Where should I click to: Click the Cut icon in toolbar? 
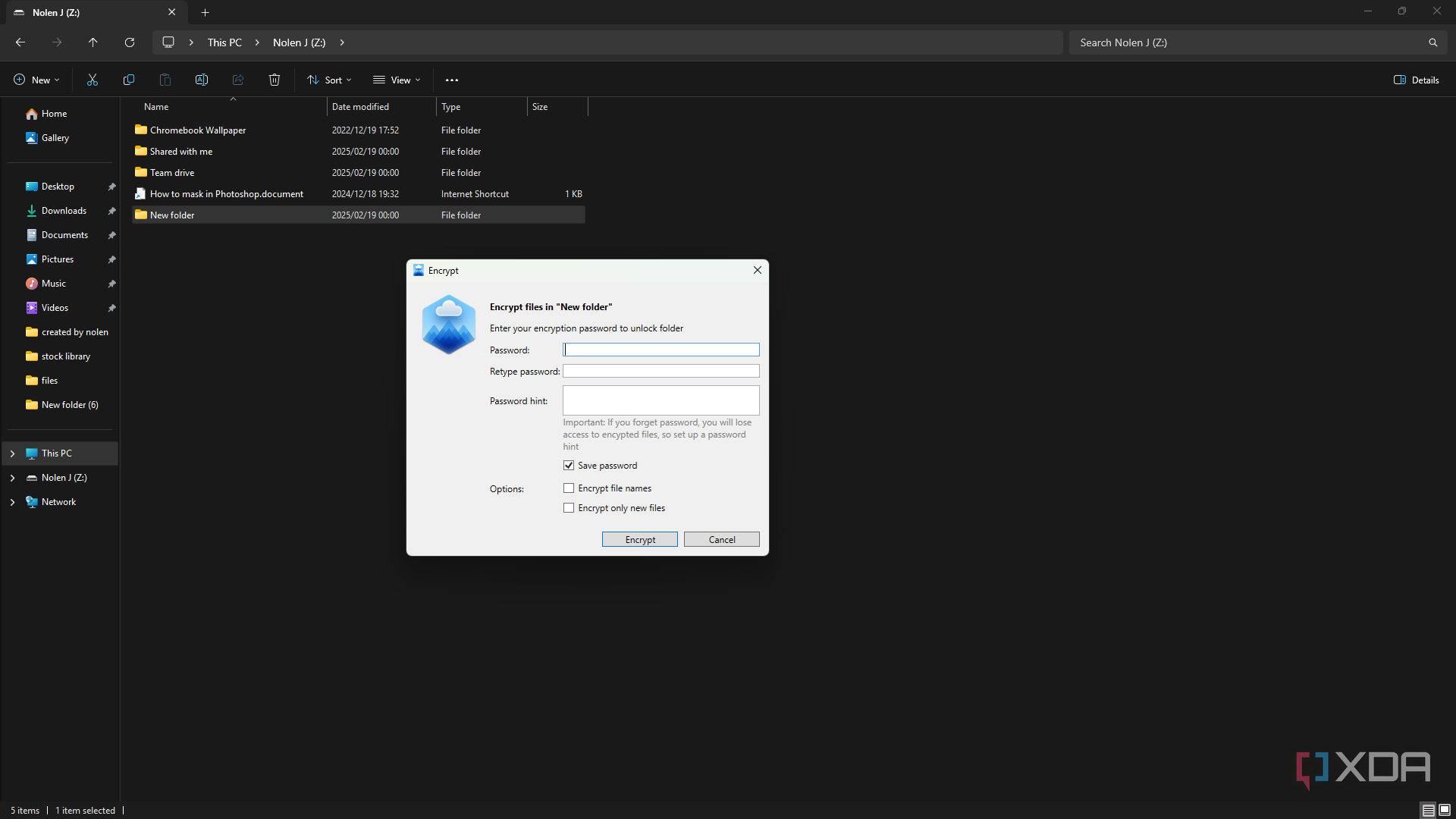(93, 80)
